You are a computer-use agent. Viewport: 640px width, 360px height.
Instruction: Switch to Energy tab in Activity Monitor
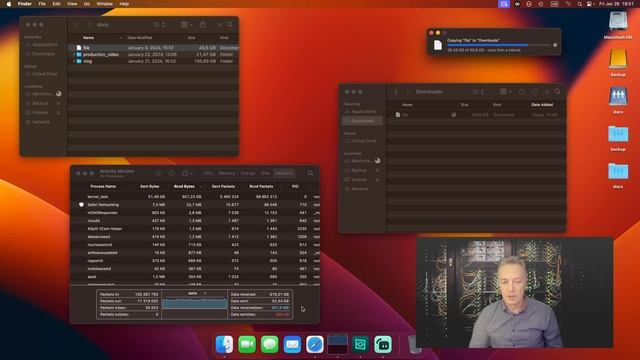click(248, 173)
